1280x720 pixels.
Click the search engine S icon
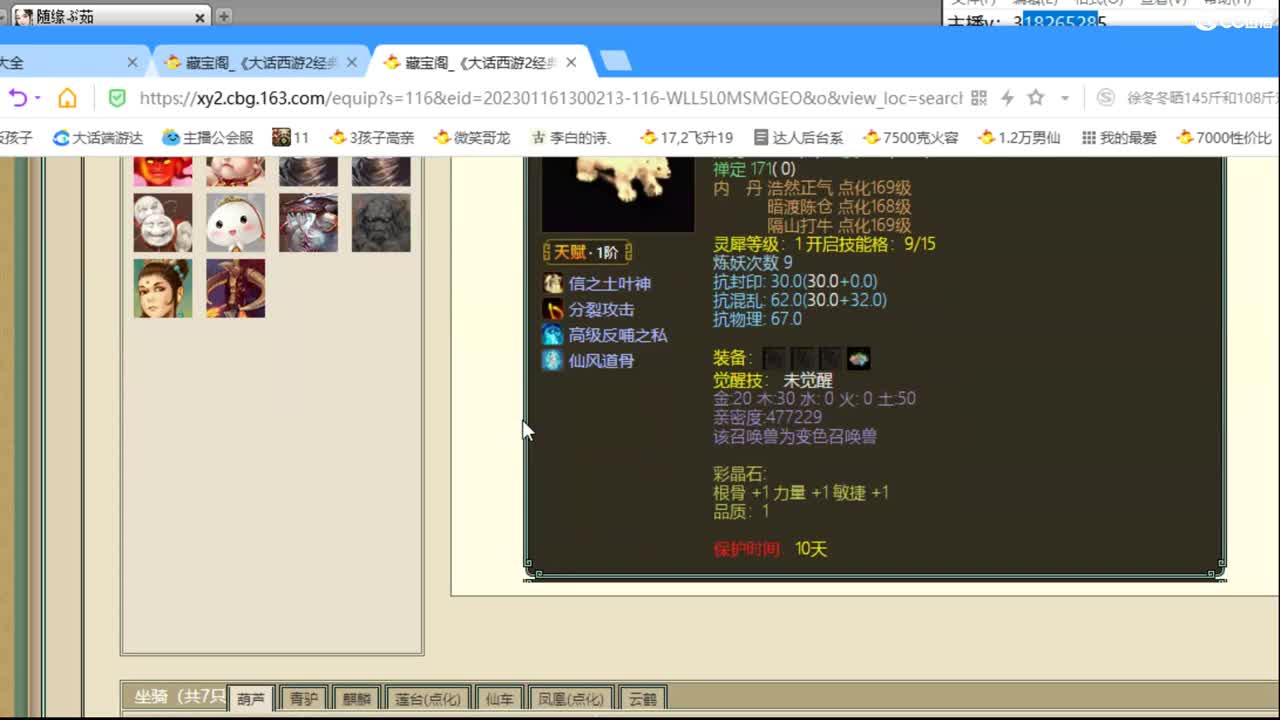(x=1105, y=98)
